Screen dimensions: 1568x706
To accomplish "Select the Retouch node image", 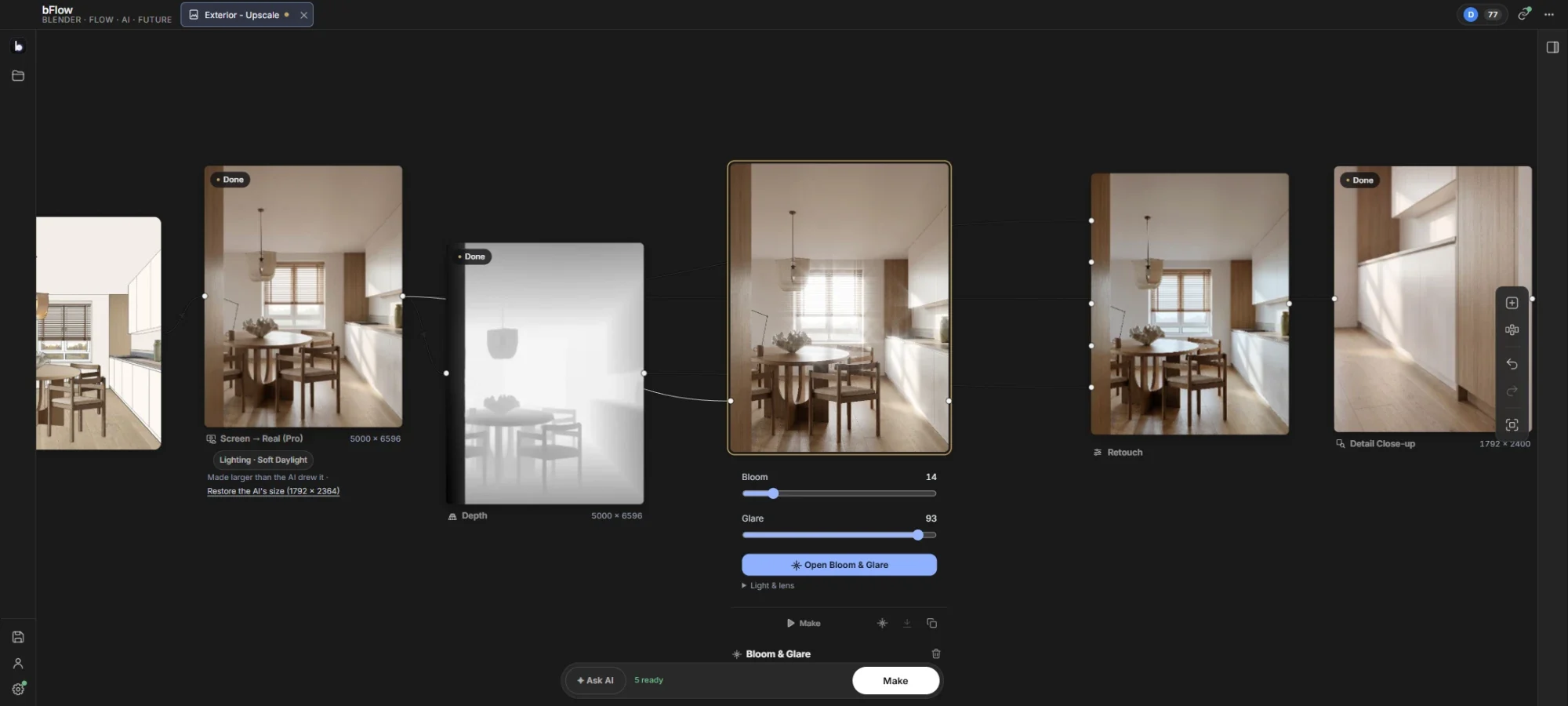I will tap(1189, 304).
